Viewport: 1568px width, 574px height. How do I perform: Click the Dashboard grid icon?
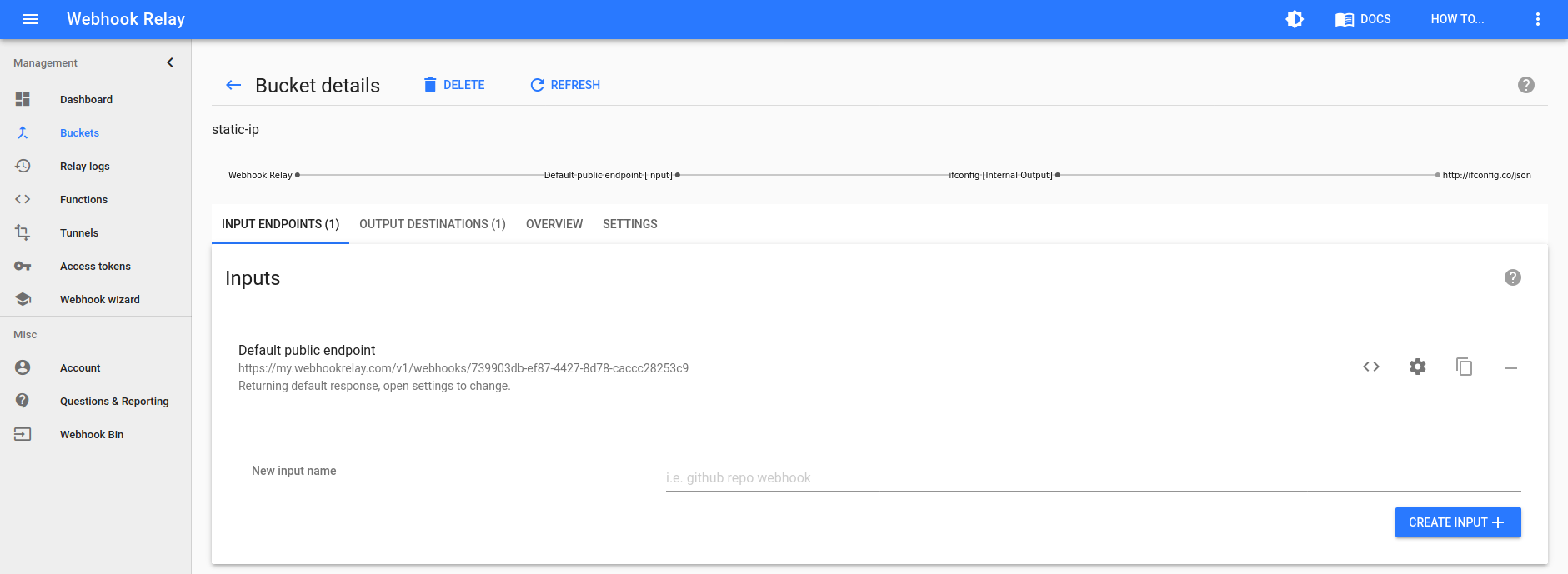(x=23, y=99)
